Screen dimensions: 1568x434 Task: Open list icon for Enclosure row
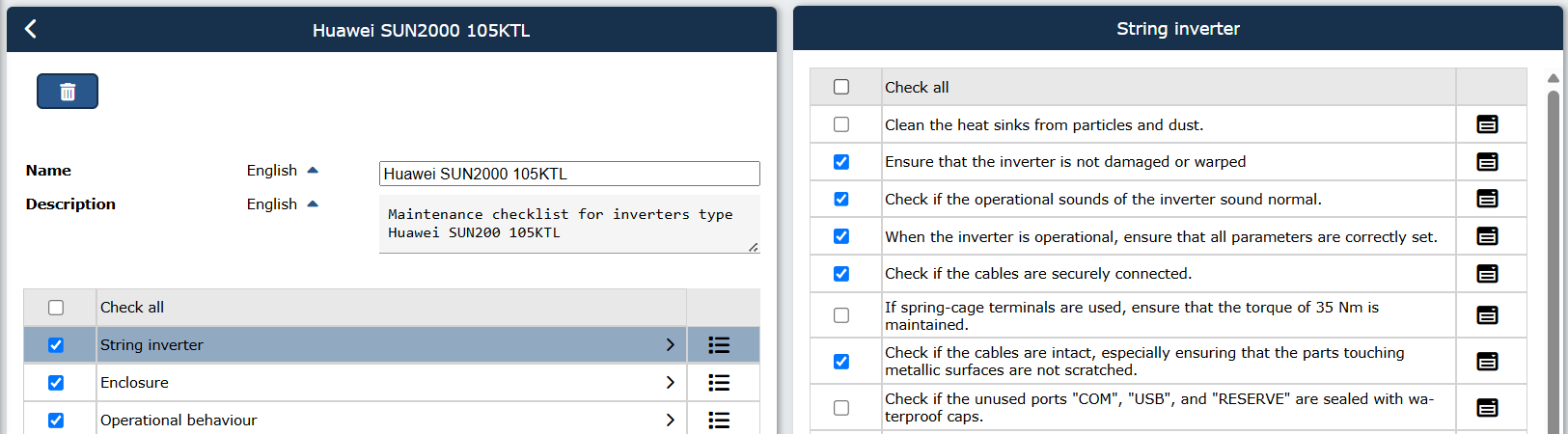(x=719, y=383)
